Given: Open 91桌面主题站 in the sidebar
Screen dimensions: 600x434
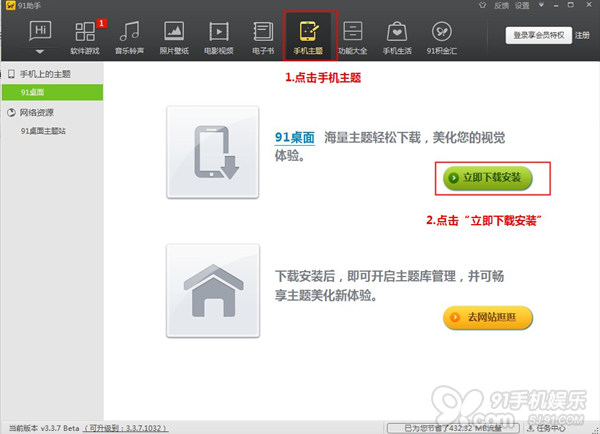Looking at the screenshot, I should click(43, 131).
